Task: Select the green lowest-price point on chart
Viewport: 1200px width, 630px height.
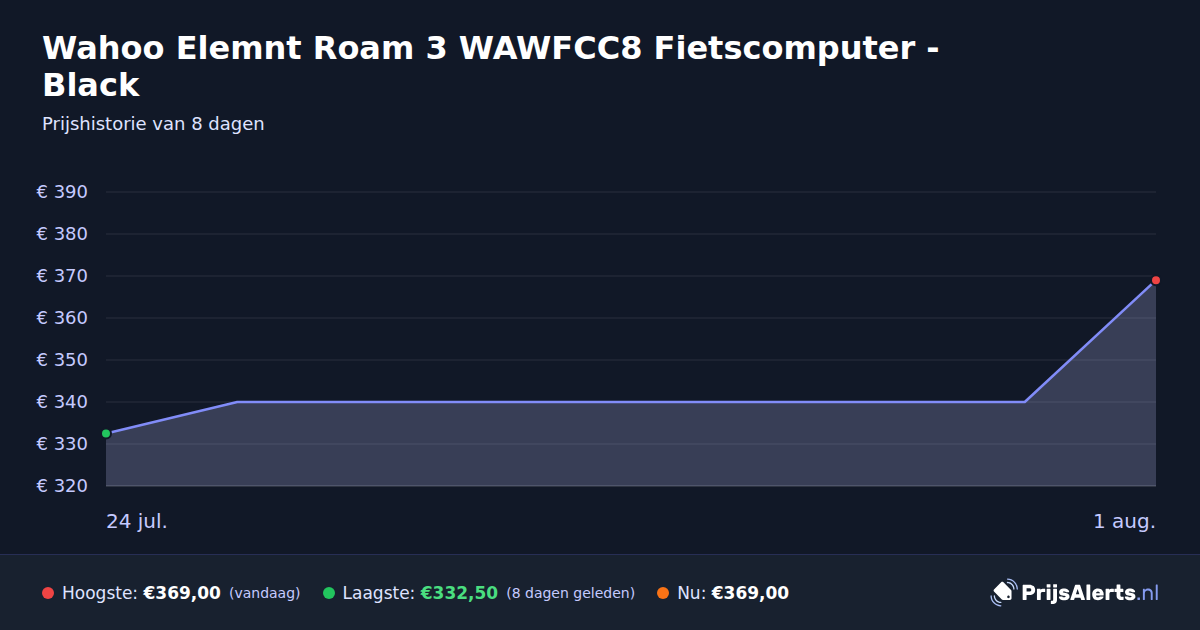Action: point(106,433)
